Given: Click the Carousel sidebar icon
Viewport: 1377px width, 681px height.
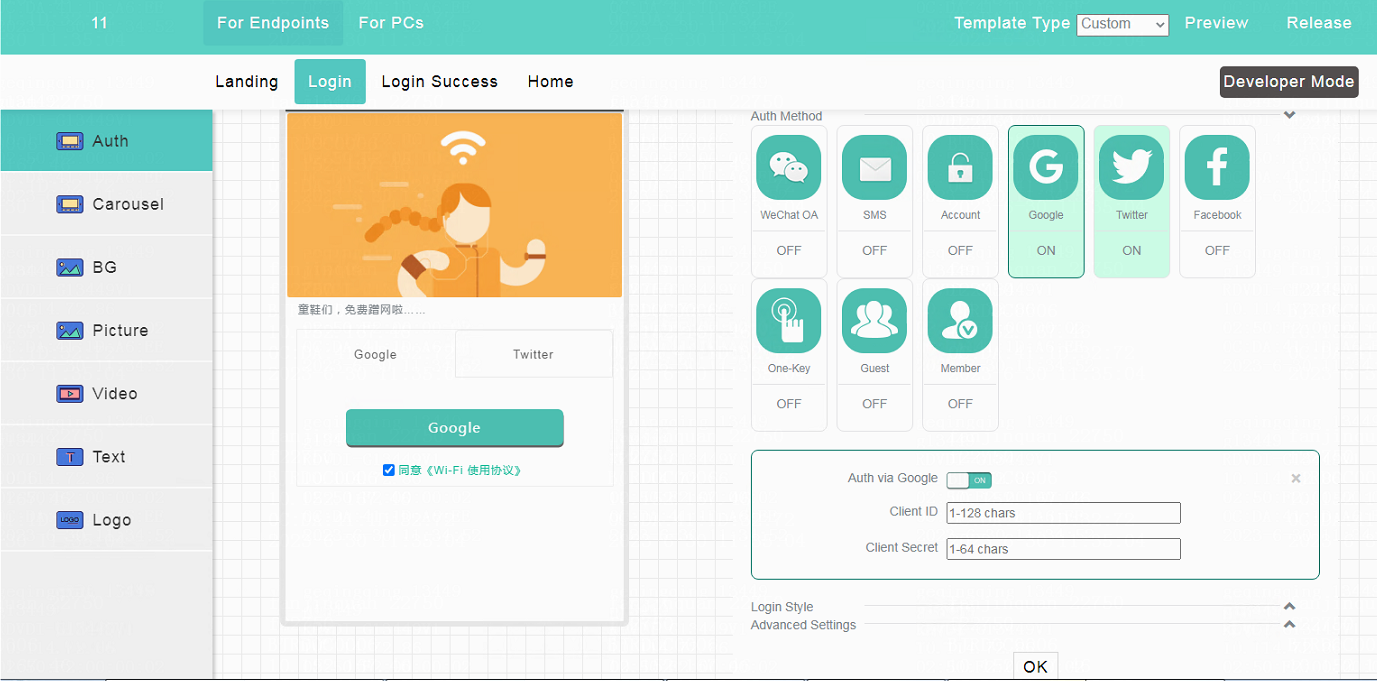Looking at the screenshot, I should 69,204.
